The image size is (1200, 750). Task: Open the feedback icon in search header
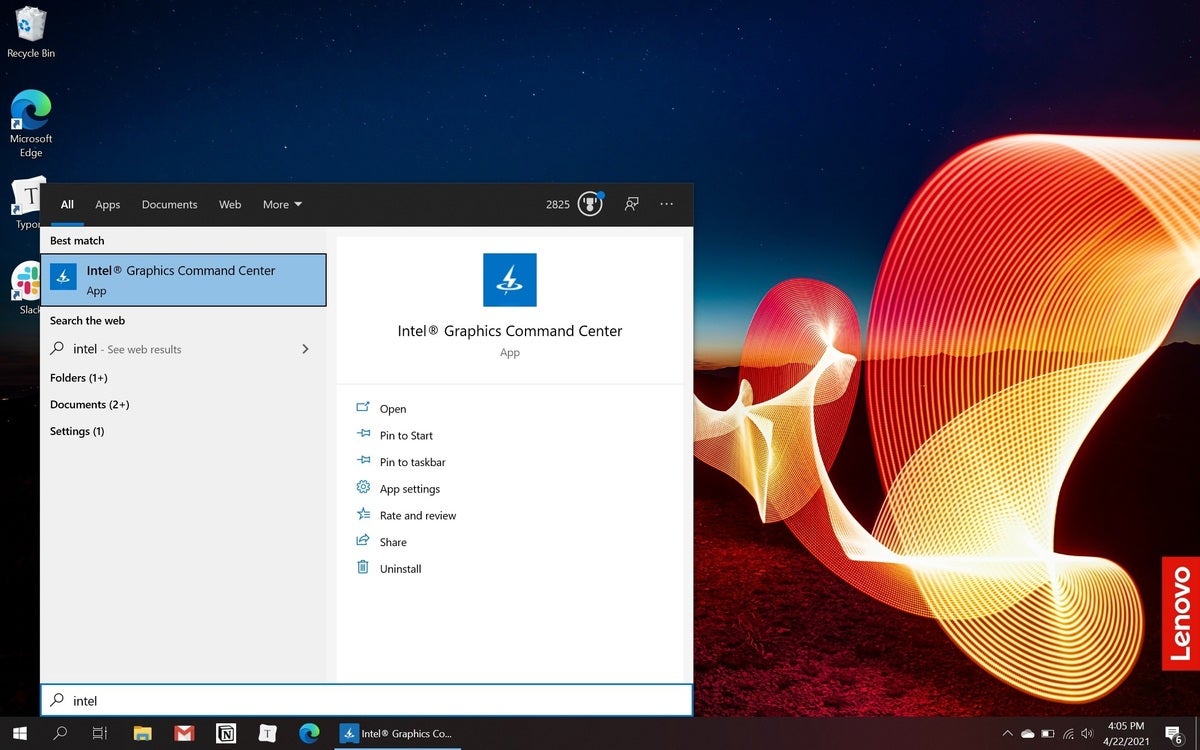(x=631, y=204)
